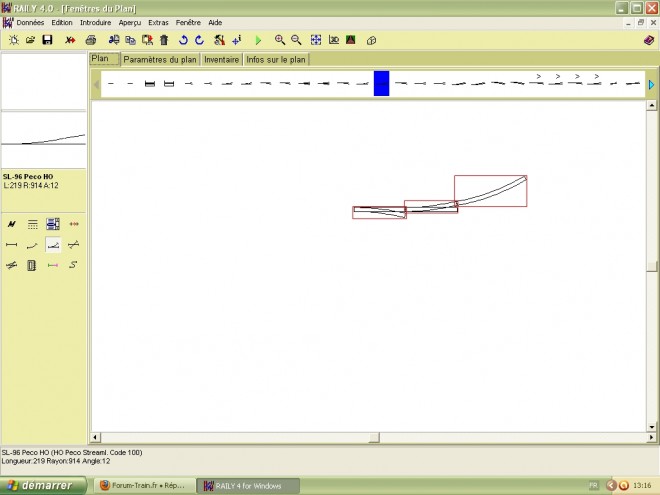Click the red and green terrain icon
This screenshot has width=660, height=495.
pyautogui.click(x=351, y=40)
